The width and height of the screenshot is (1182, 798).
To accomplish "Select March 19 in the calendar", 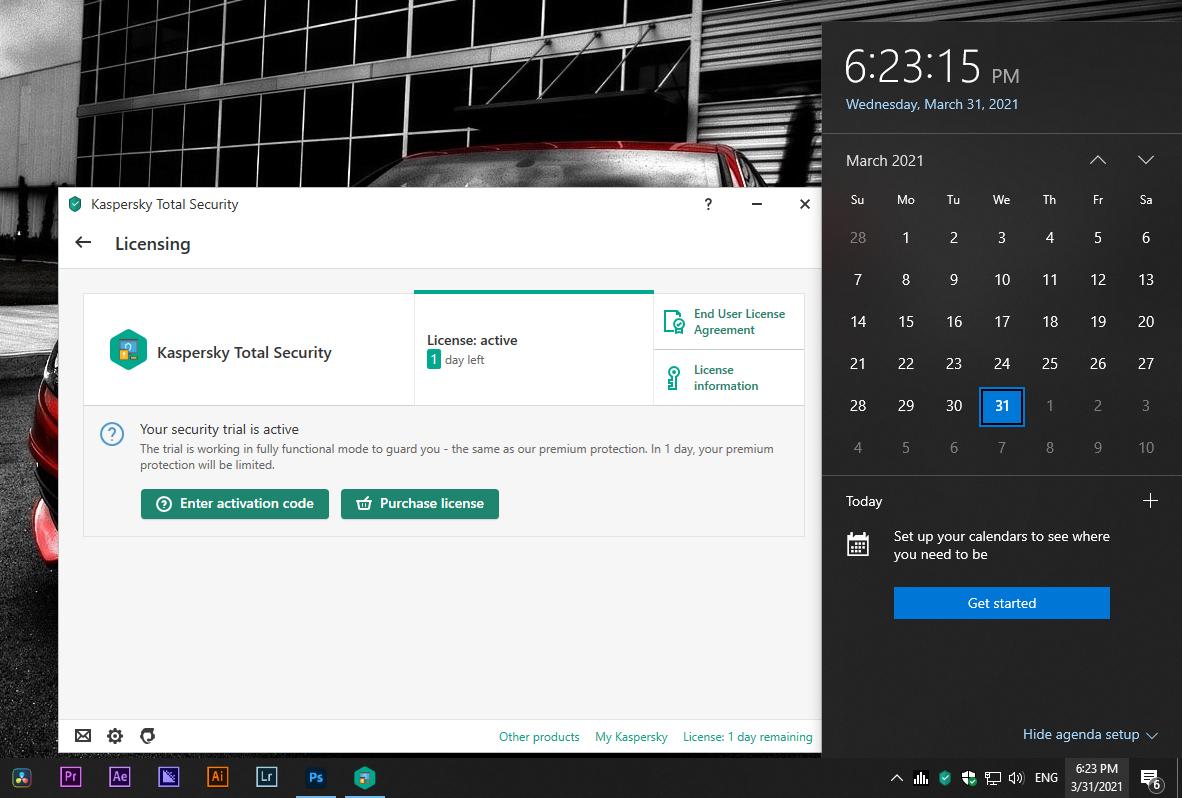I will point(1098,322).
